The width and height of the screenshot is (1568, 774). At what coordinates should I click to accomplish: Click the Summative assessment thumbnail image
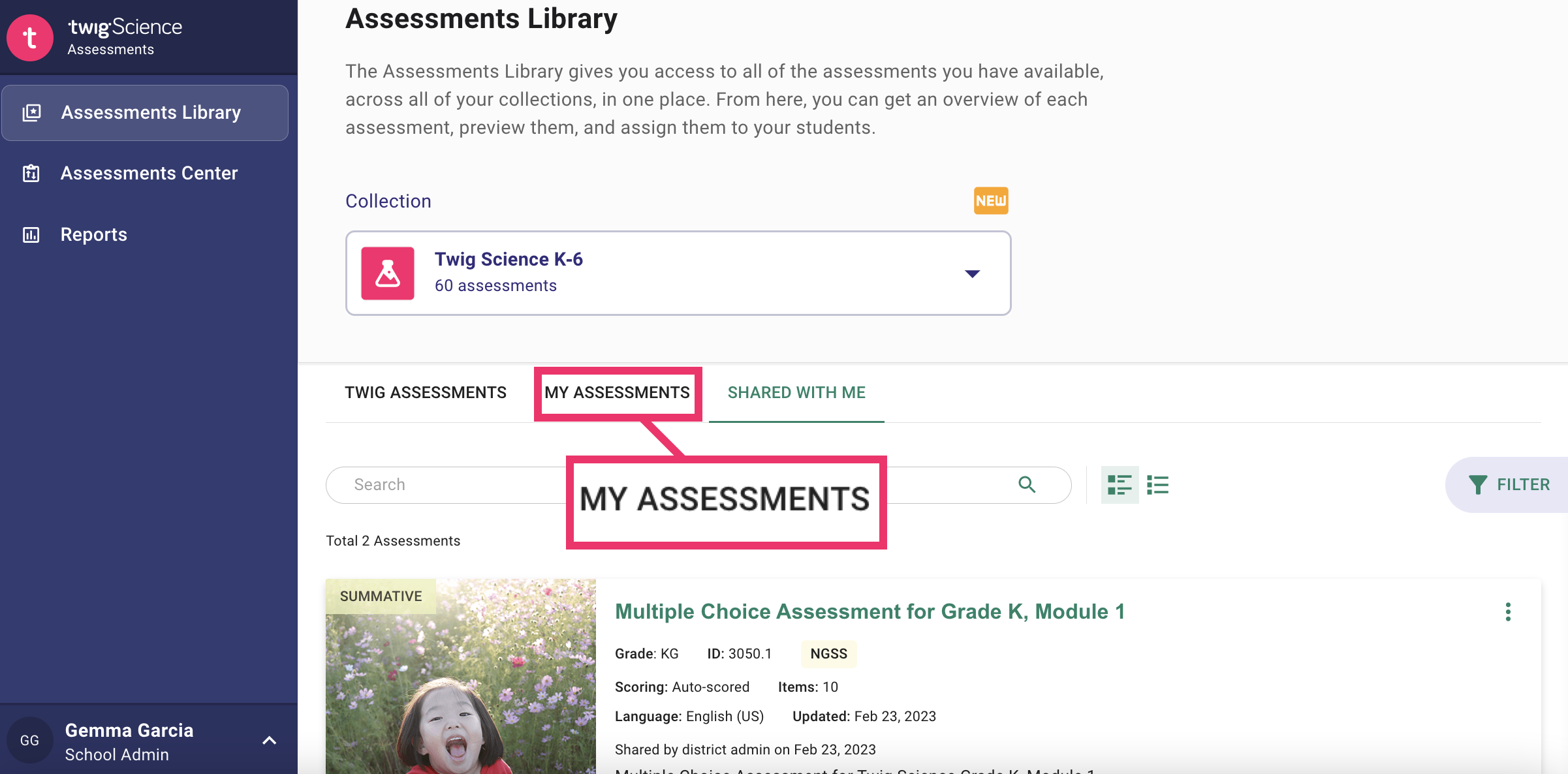click(x=461, y=677)
